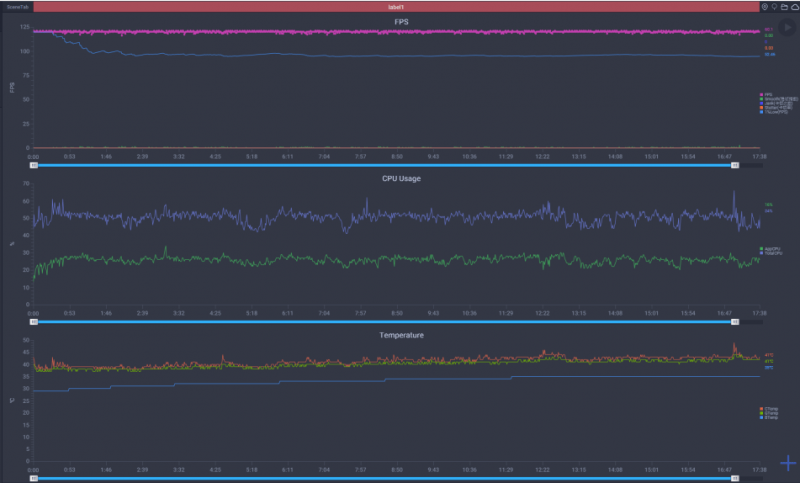This screenshot has width=800, height=483.
Task: Click the FPS chart title
Action: click(x=400, y=21)
